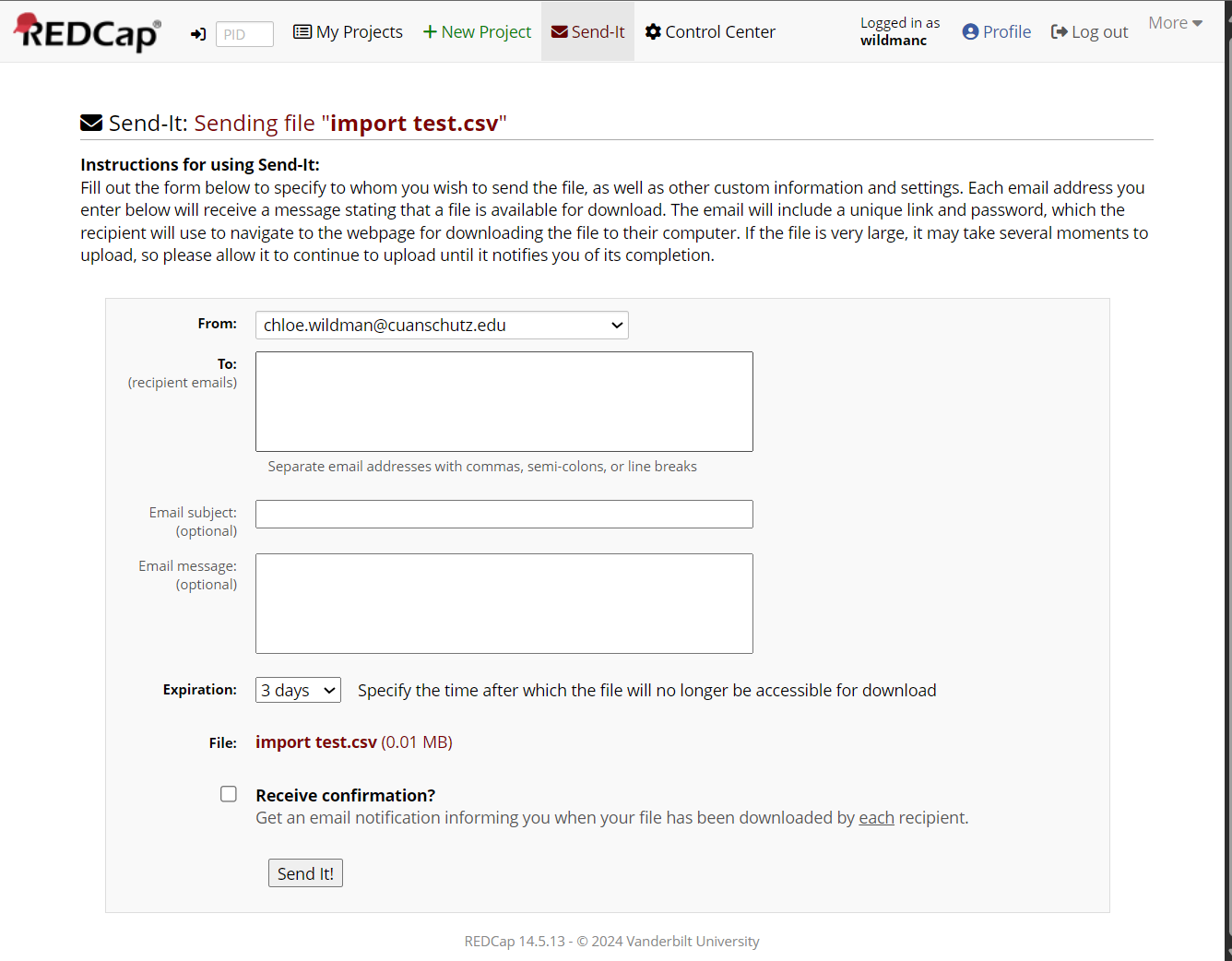Open the Expiration dropdown showing 3 days
Screen dimensions: 1232x961
click(x=298, y=689)
